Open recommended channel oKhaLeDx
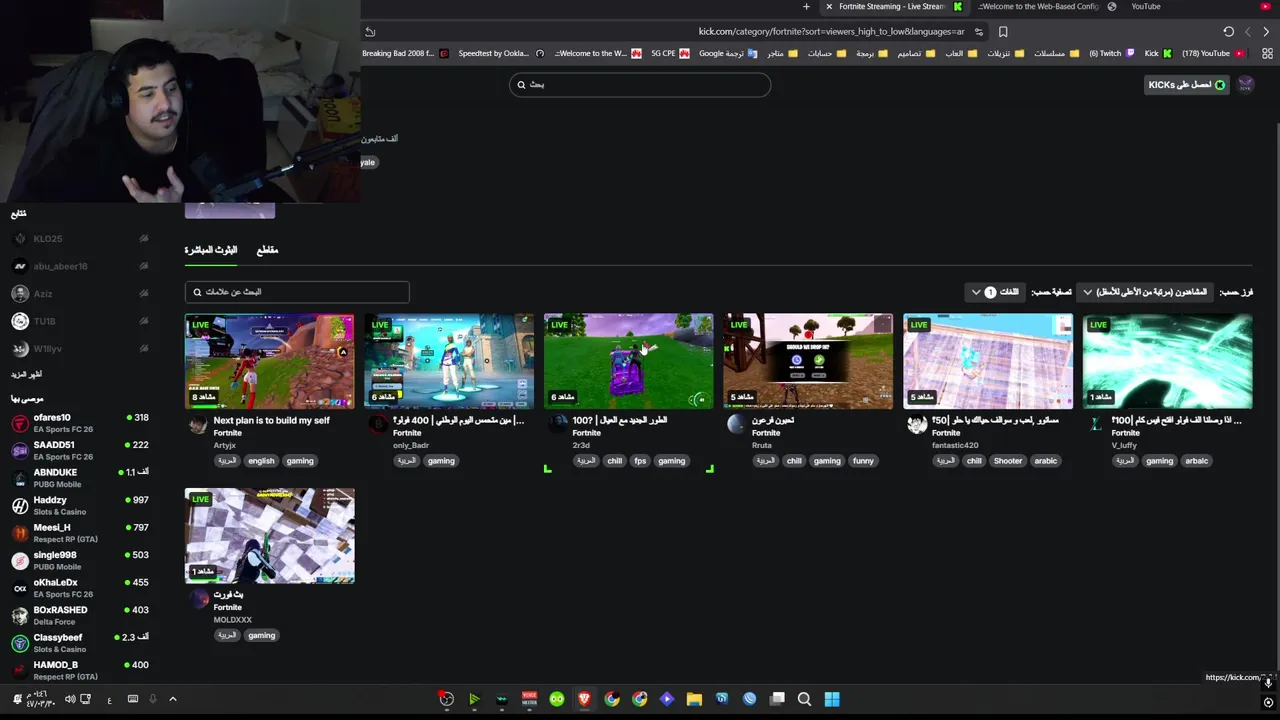This screenshot has height=720, width=1280. point(80,588)
